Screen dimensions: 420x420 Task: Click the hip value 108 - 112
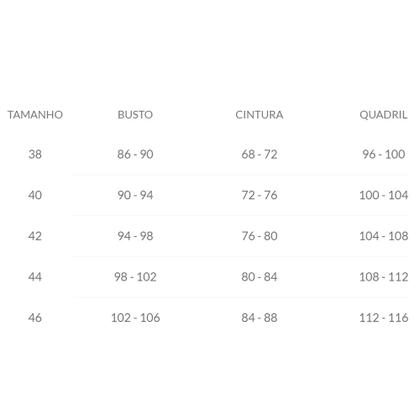(384, 277)
